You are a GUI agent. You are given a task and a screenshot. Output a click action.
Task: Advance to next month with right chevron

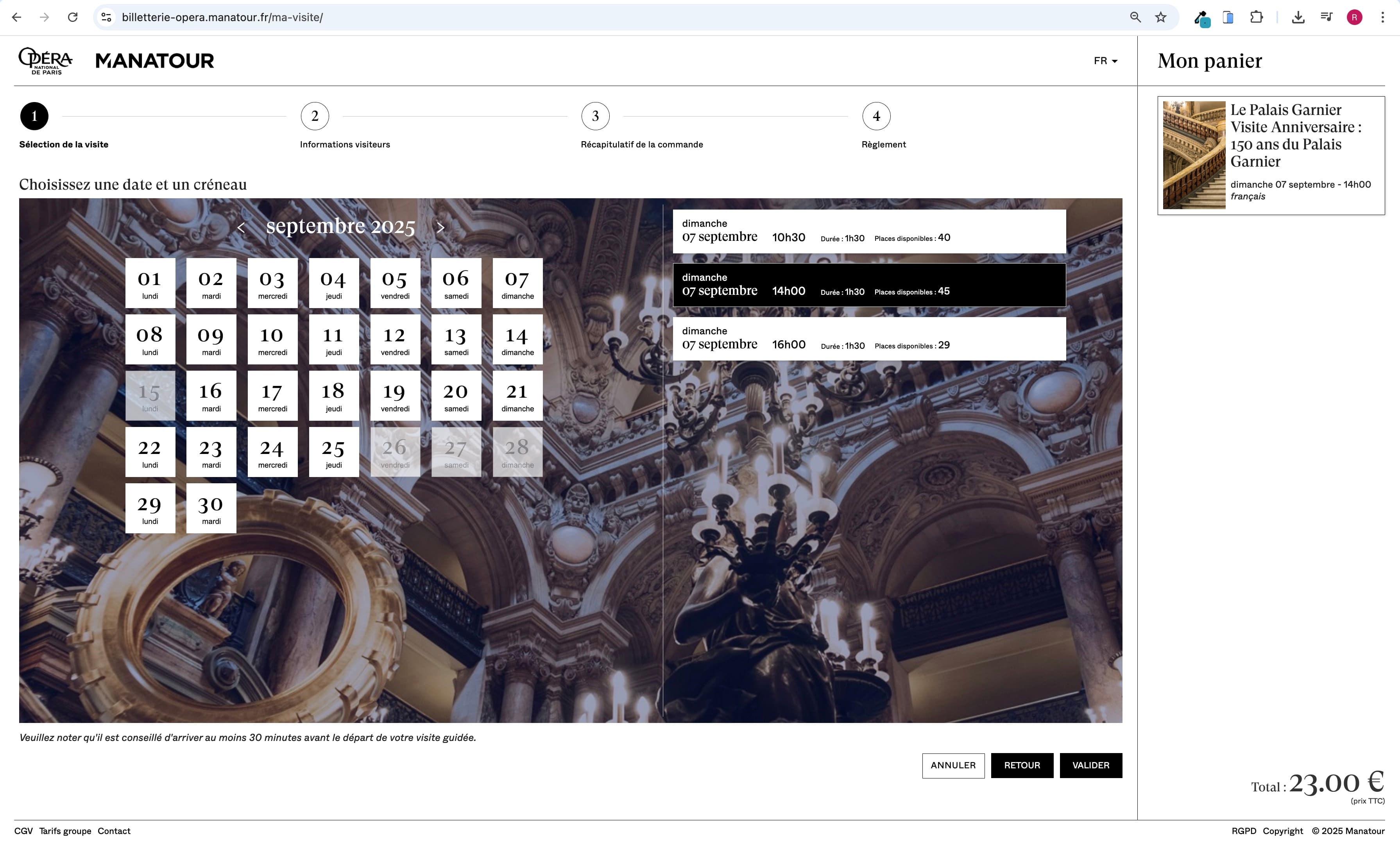[x=440, y=228]
